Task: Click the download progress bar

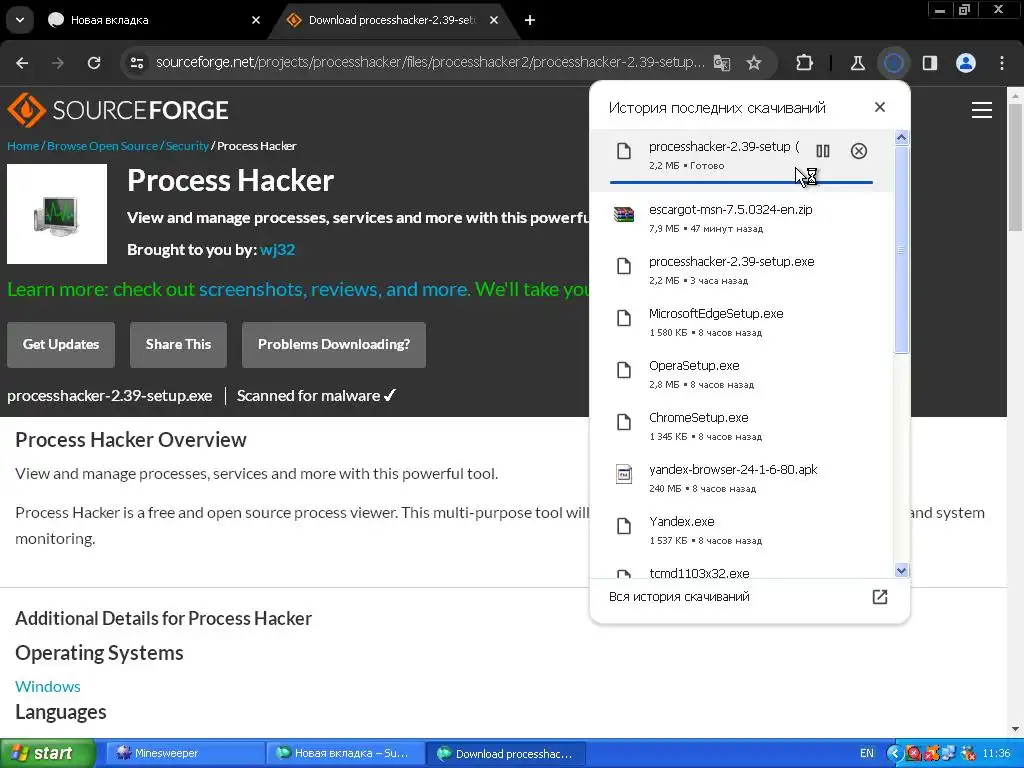Action: [741, 182]
